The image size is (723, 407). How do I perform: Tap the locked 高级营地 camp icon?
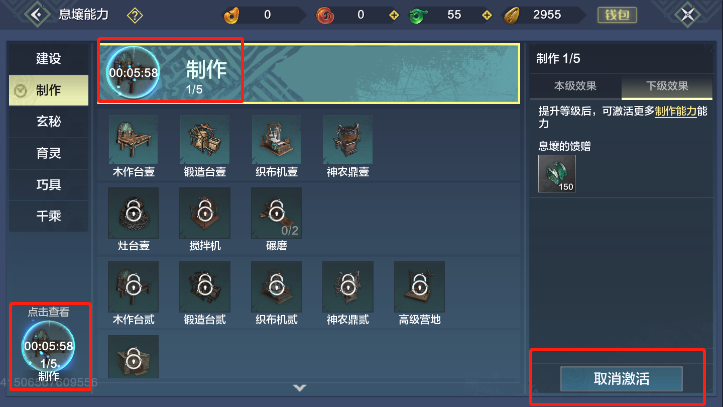[x=419, y=287]
